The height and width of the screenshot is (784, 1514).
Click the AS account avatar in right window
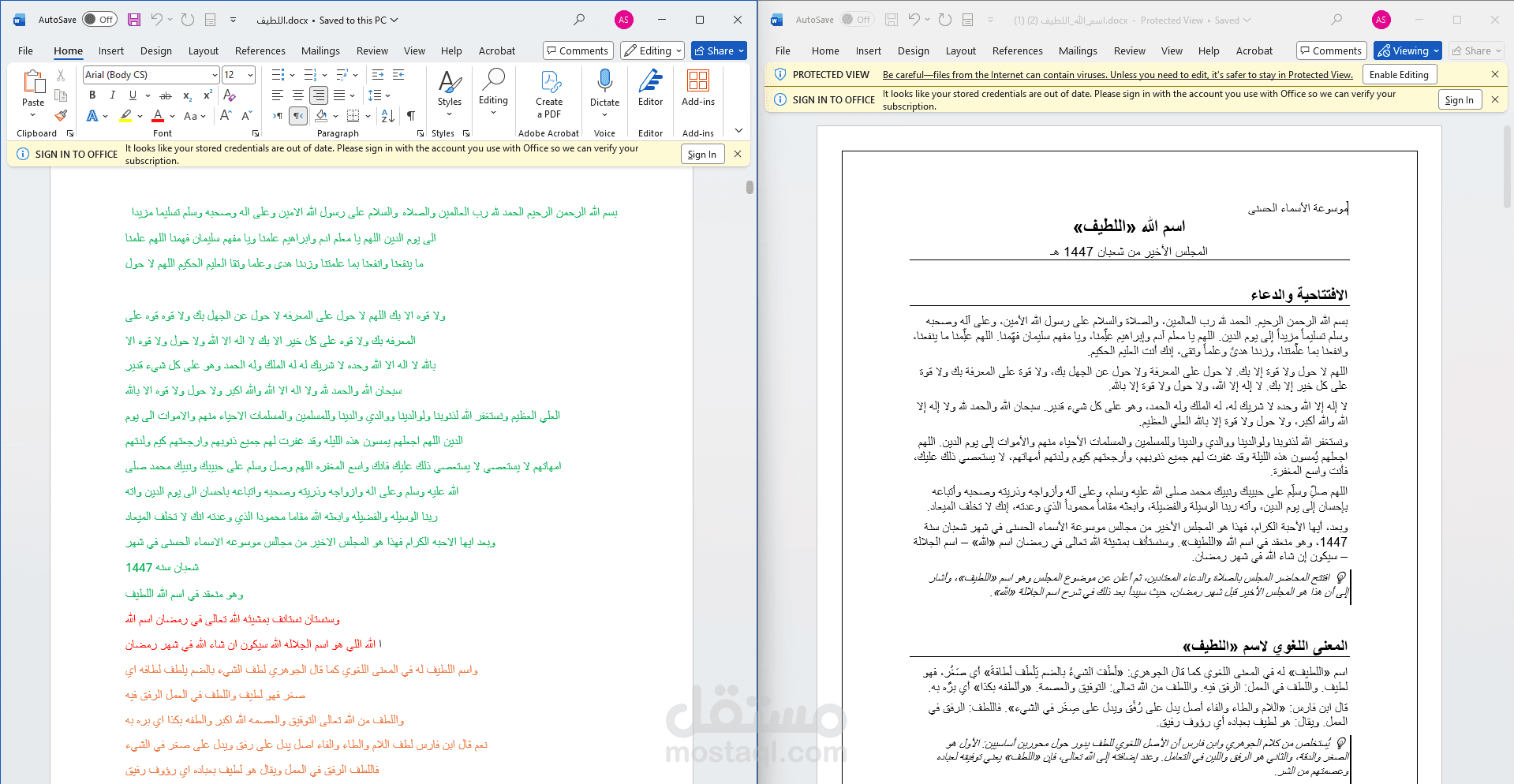click(x=1381, y=20)
